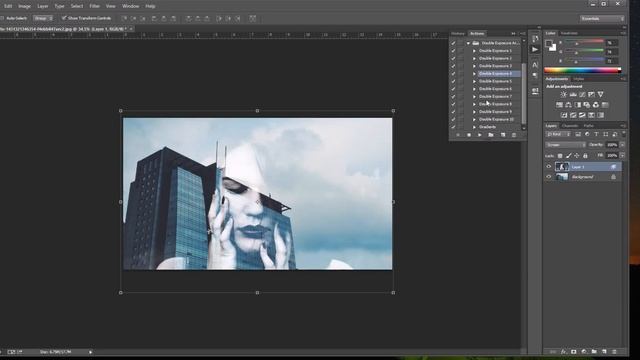Open the Window menu
This screenshot has height=360, width=640.
(x=131, y=6)
